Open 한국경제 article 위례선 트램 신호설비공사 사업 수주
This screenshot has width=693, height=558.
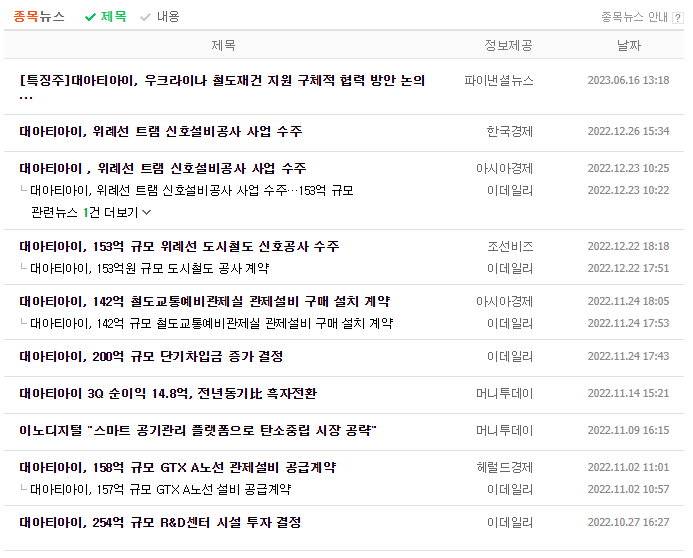[161, 131]
